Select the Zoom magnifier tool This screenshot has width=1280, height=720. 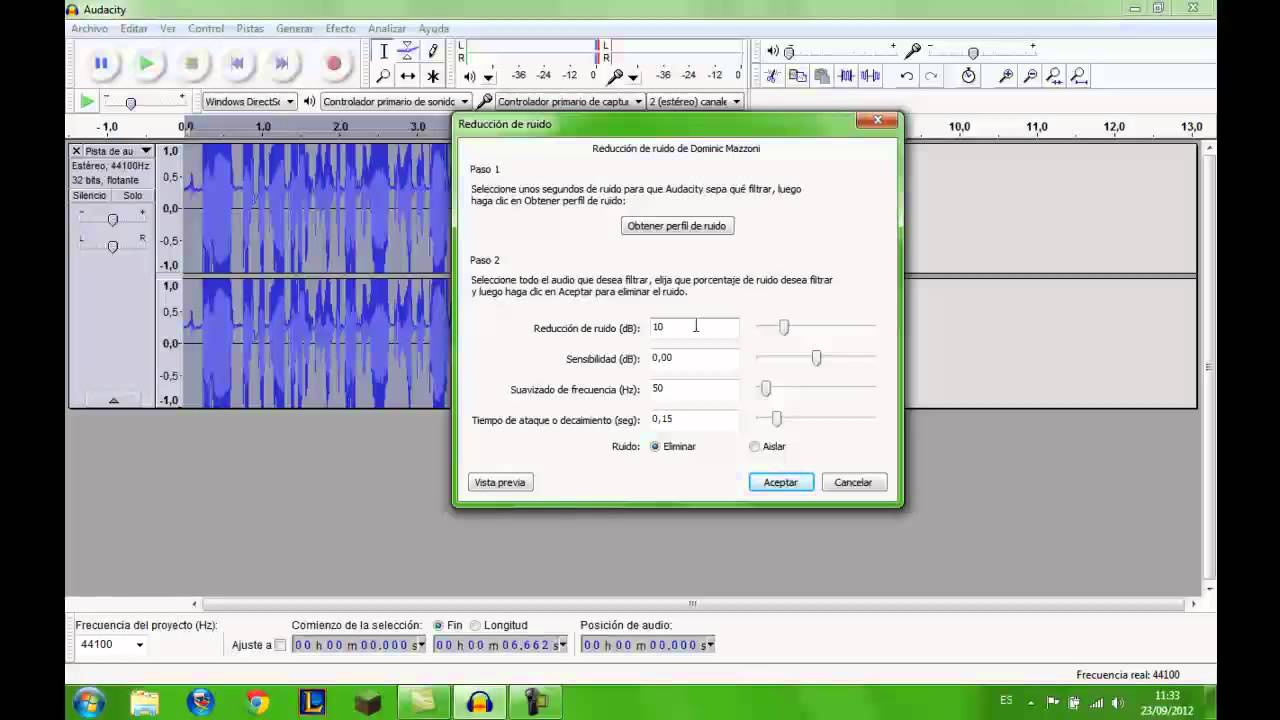(x=384, y=76)
